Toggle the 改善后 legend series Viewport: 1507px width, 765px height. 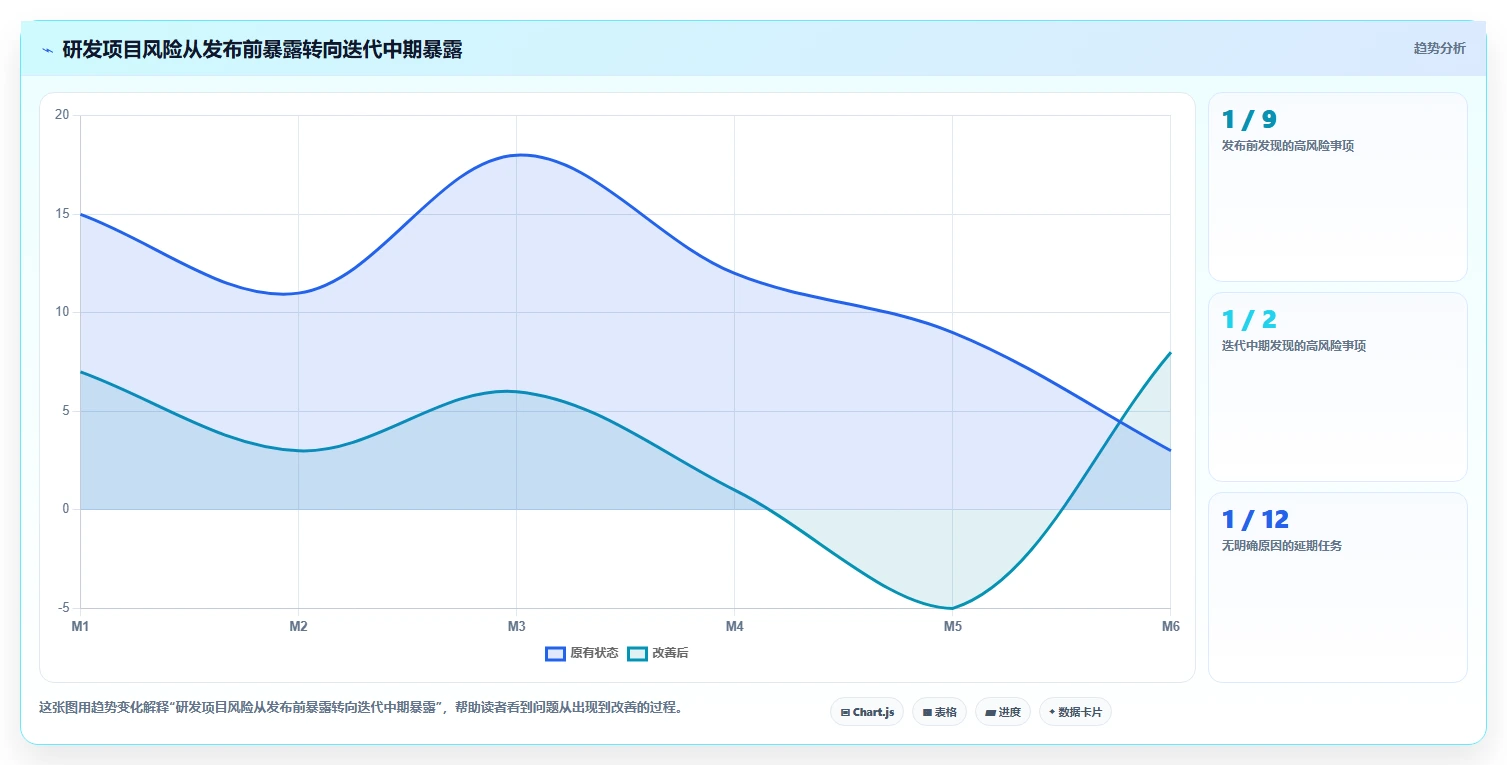pyautogui.click(x=658, y=653)
